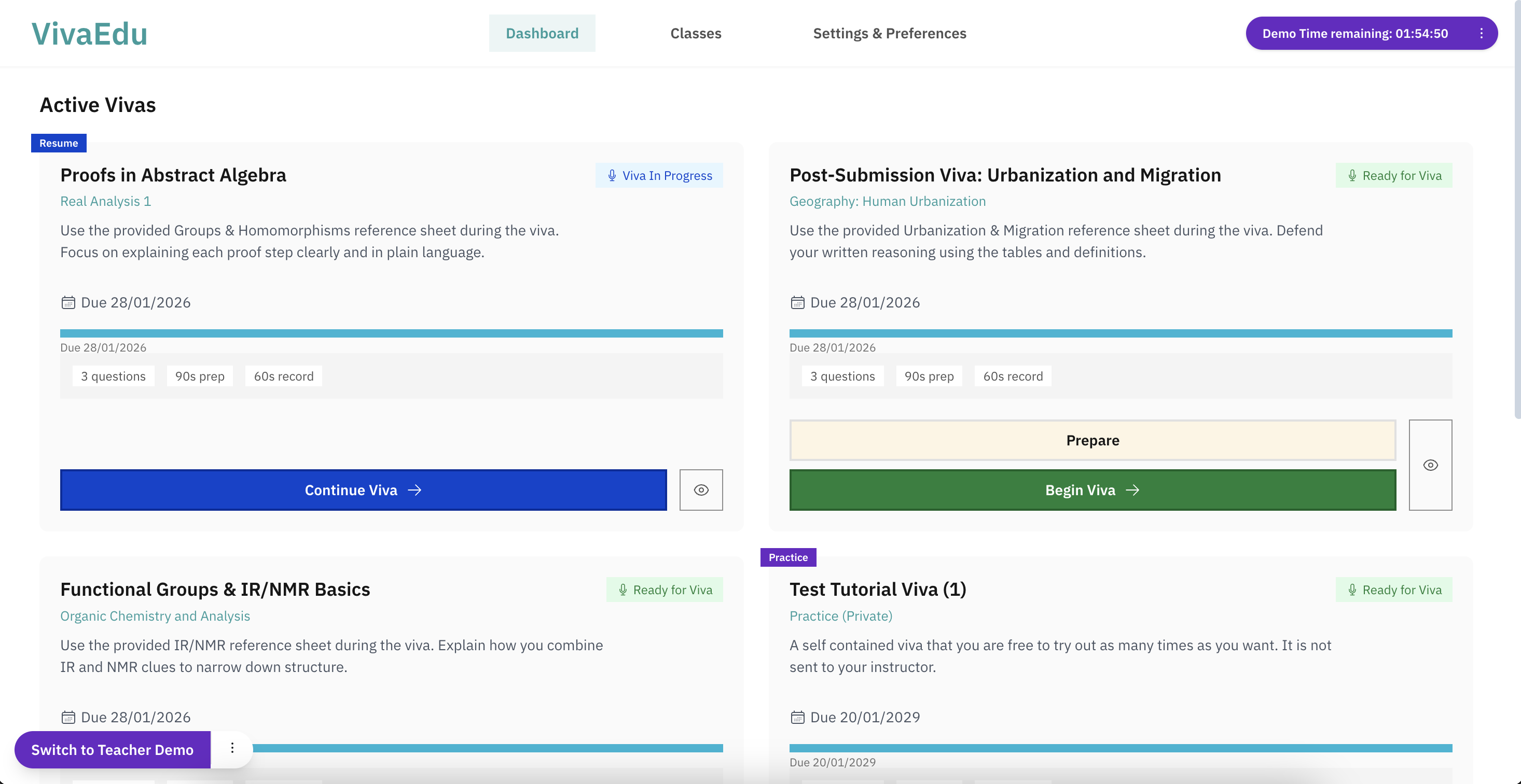Viewport: 1521px width, 784px height.
Task: Click the microphone icon on Viva In Progress badge
Action: 612,175
